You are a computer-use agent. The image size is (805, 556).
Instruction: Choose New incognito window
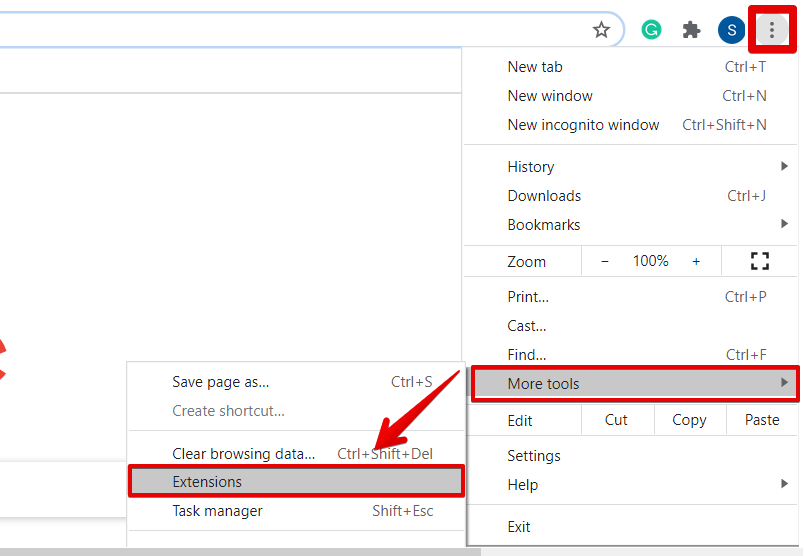[583, 125]
